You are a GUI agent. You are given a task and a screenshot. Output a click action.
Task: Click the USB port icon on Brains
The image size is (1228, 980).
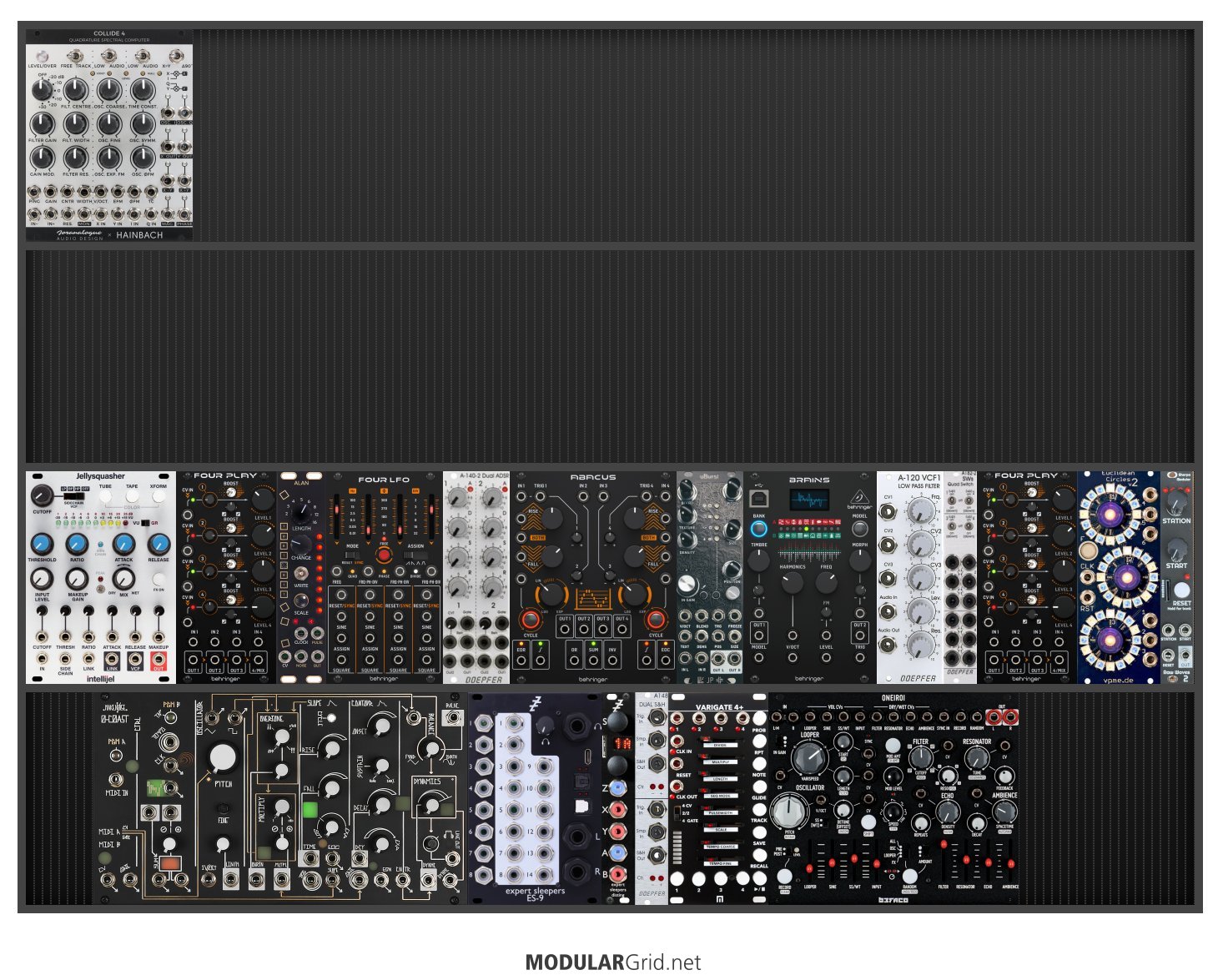point(759,500)
